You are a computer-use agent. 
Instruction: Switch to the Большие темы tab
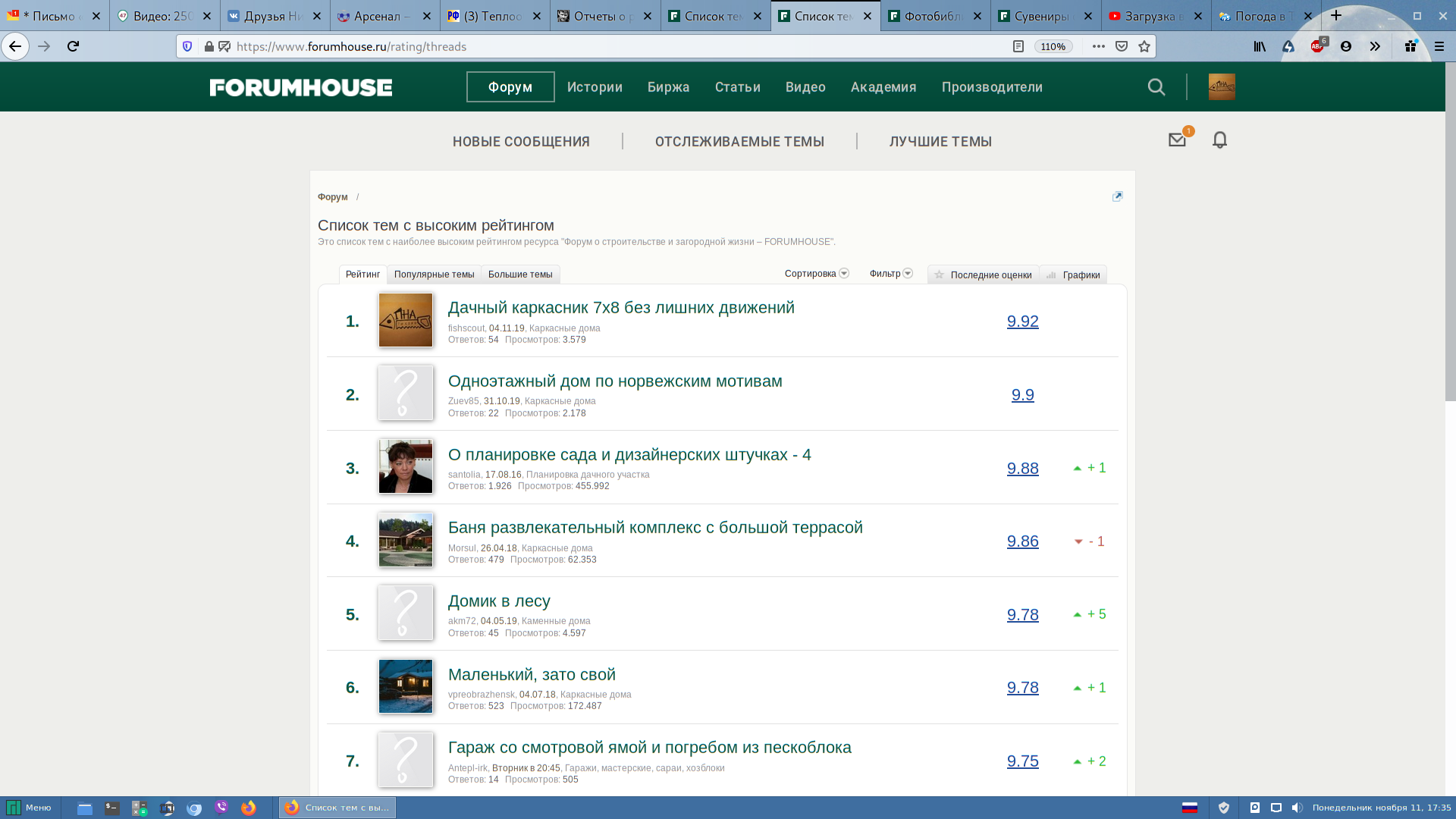(x=520, y=275)
